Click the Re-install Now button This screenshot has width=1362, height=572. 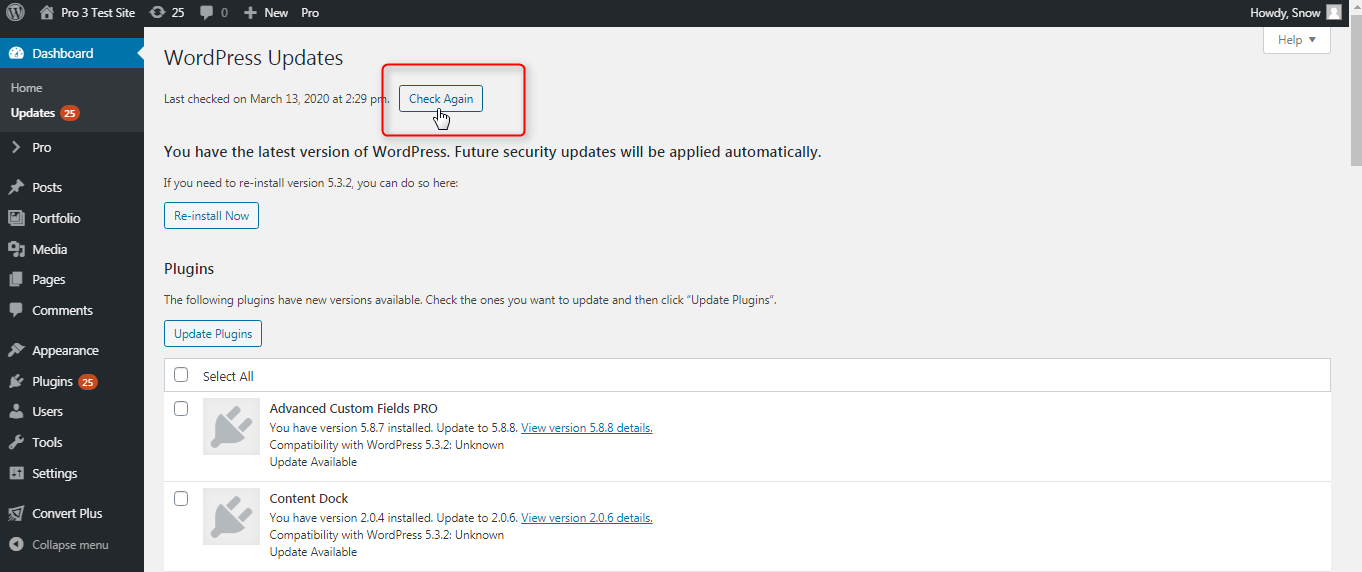click(211, 216)
